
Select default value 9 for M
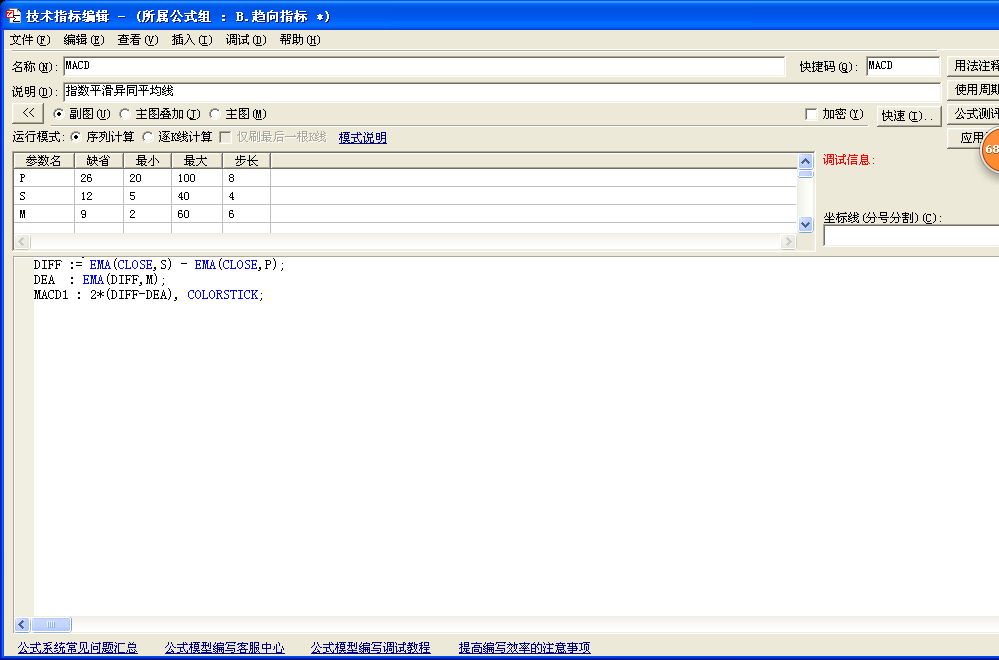click(99, 214)
